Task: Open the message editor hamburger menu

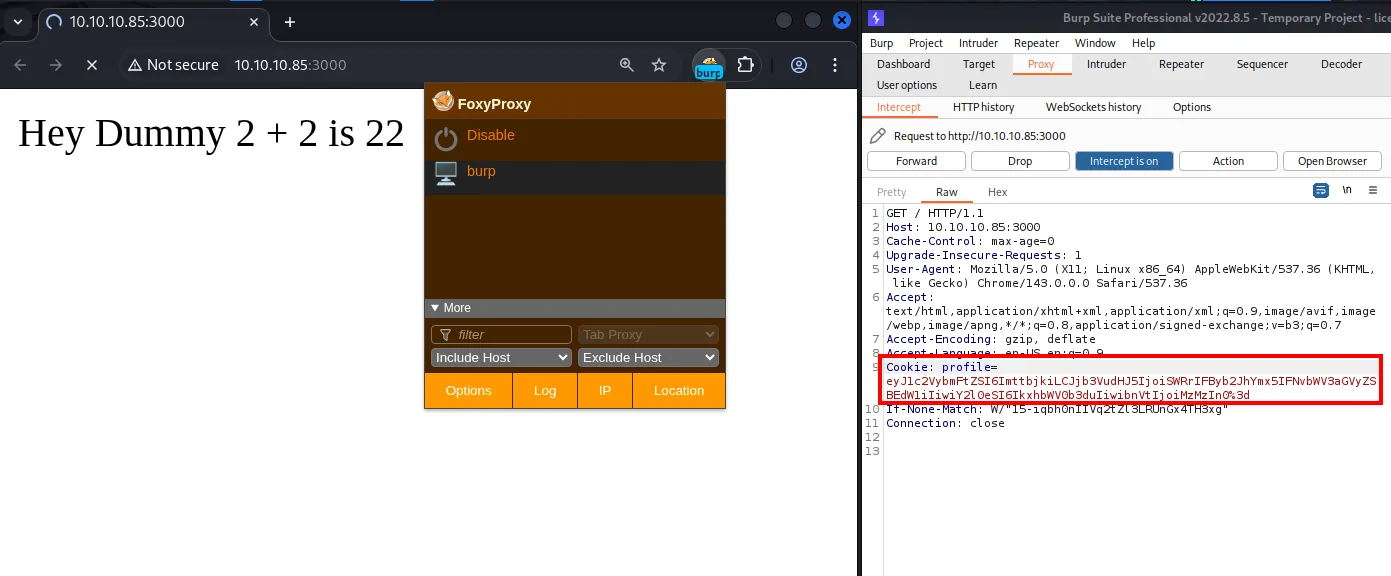Action: 1373,190
